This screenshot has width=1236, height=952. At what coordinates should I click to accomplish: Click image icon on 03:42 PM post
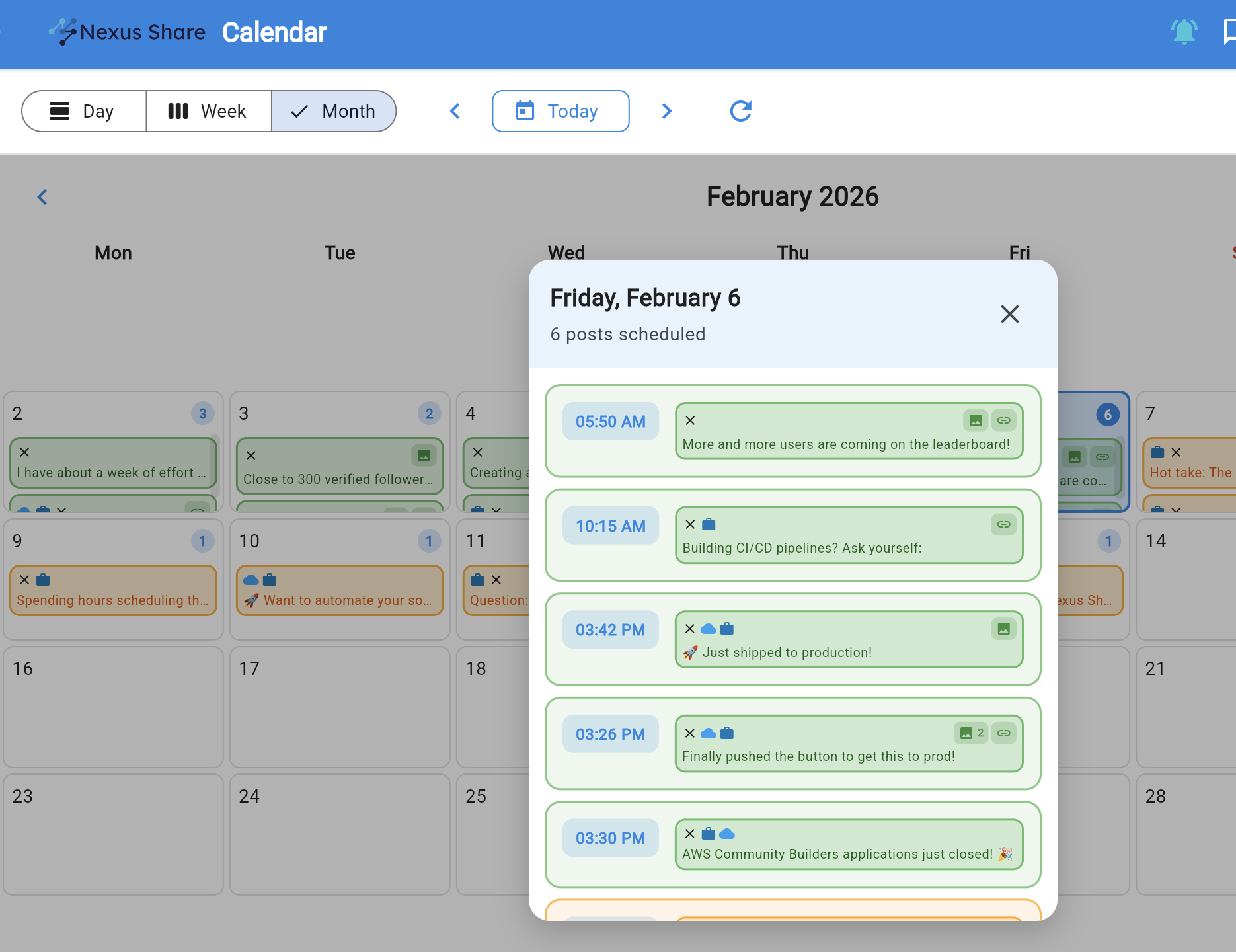[1003, 629]
